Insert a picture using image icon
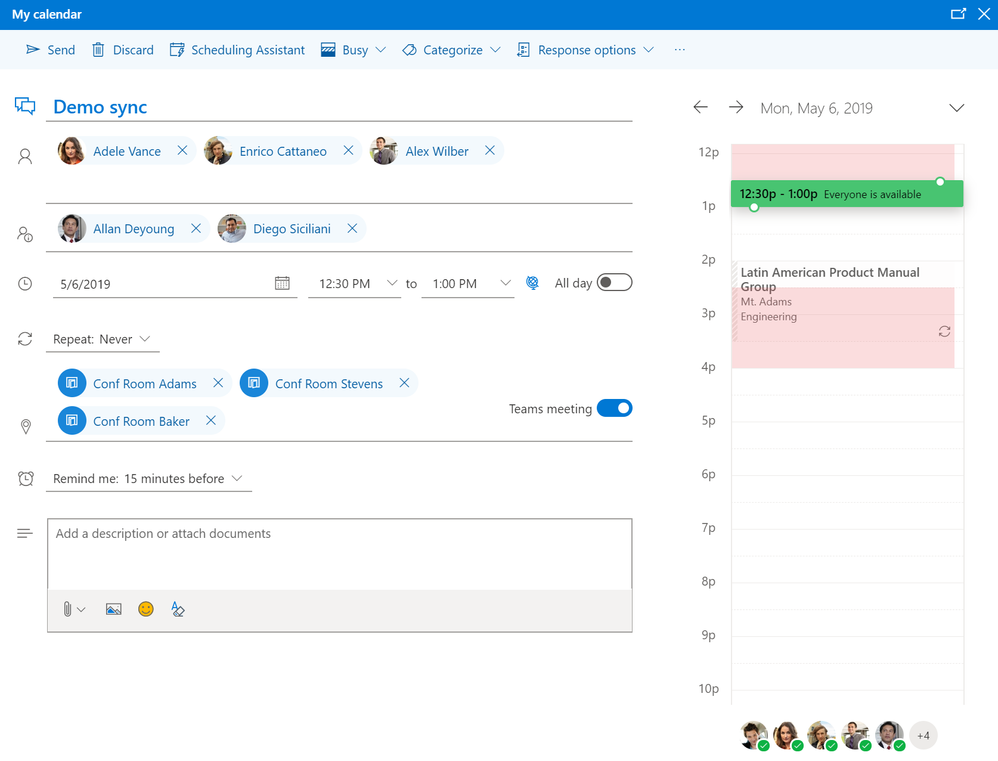The image size is (998, 761). 113,610
